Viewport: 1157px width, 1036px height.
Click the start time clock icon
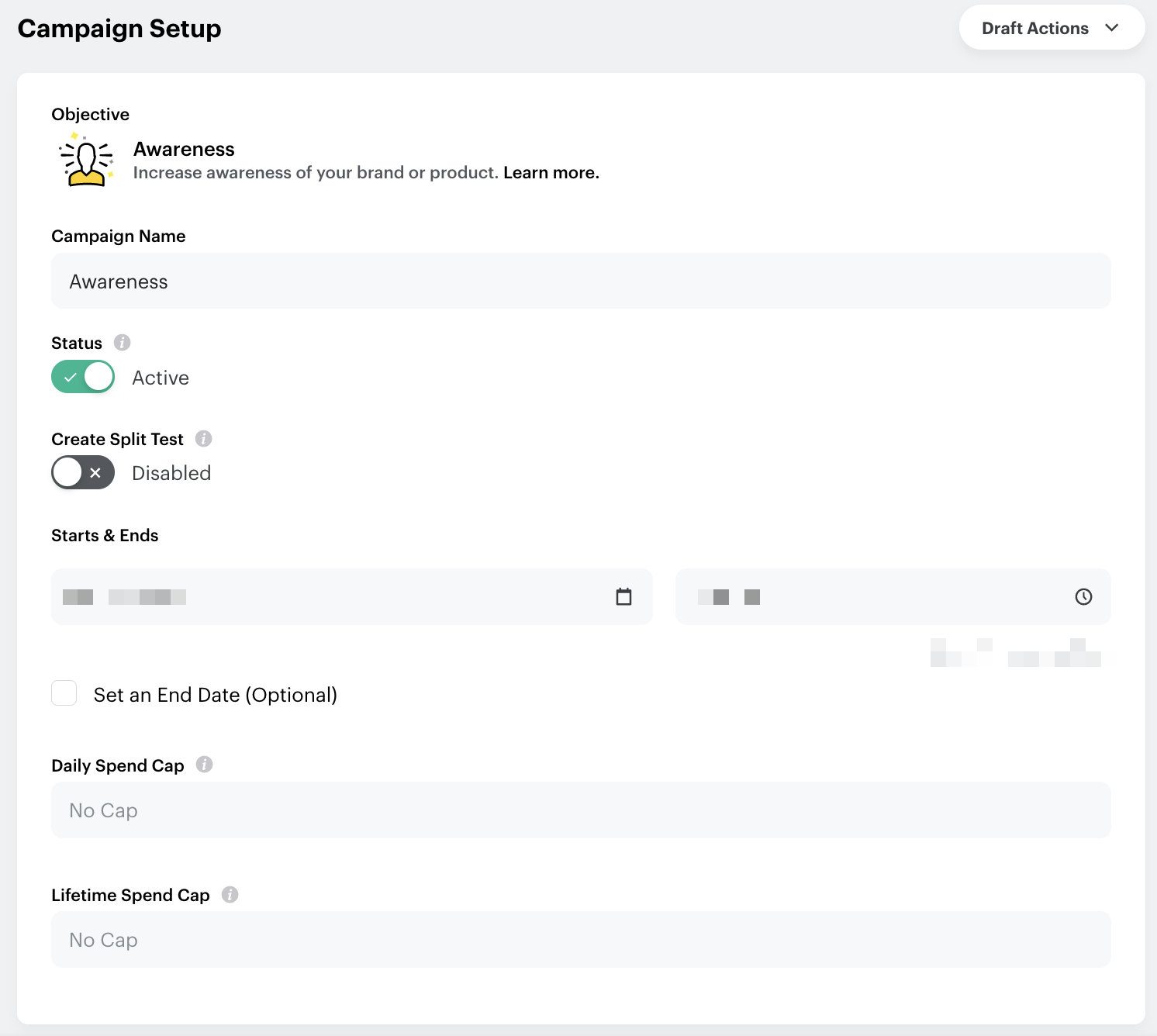(x=1083, y=596)
